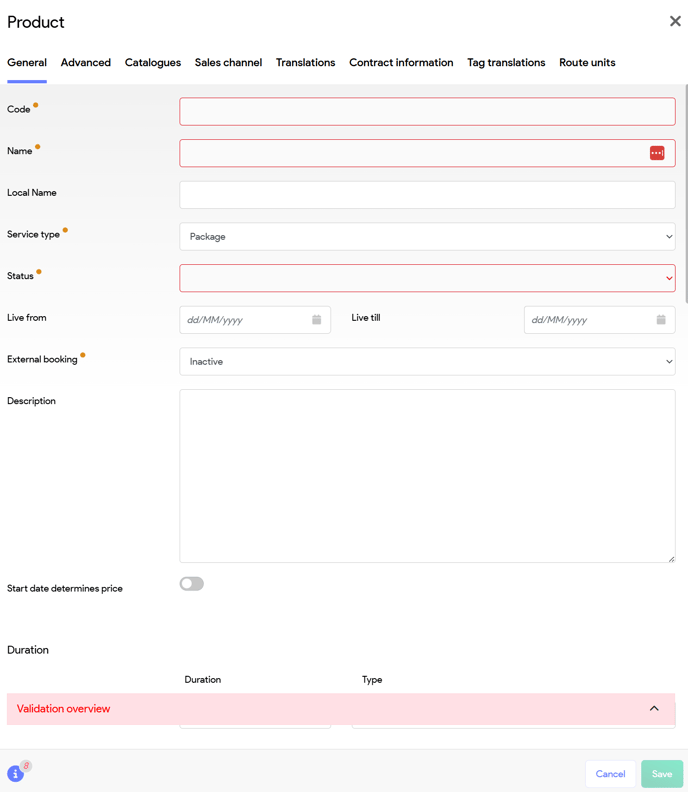The width and height of the screenshot is (688, 792).
Task: Select the Translations tab
Action: [x=305, y=63]
